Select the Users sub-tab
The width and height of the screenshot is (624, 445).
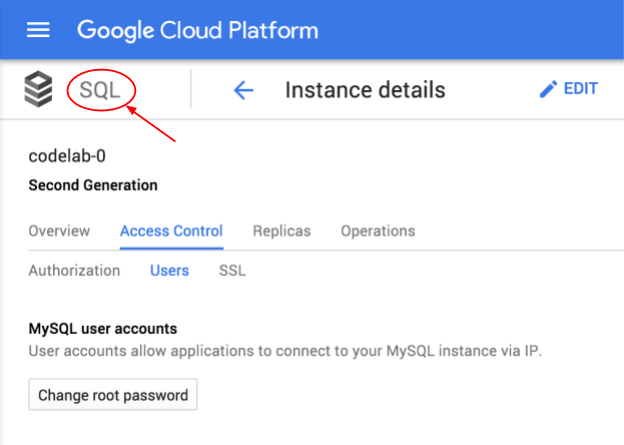point(170,271)
